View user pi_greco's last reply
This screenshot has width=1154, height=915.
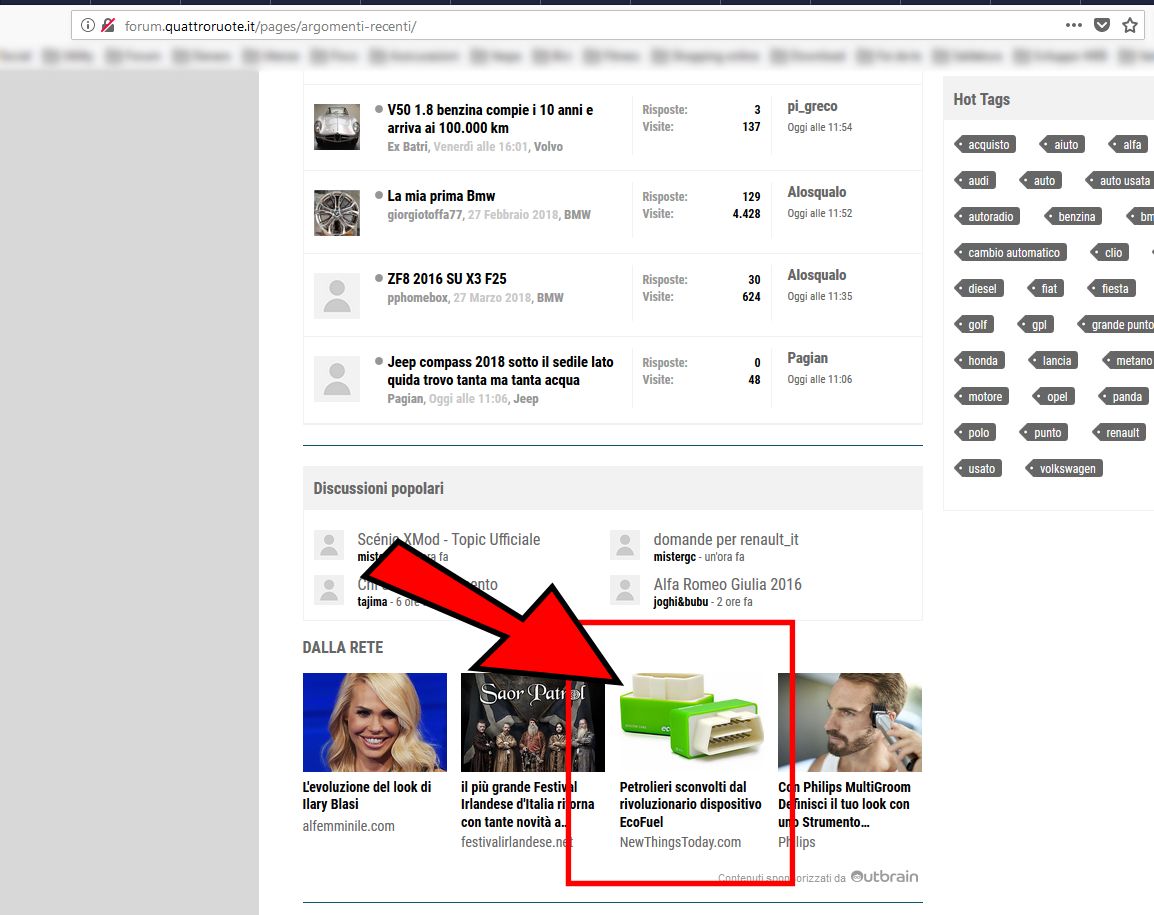[812, 106]
